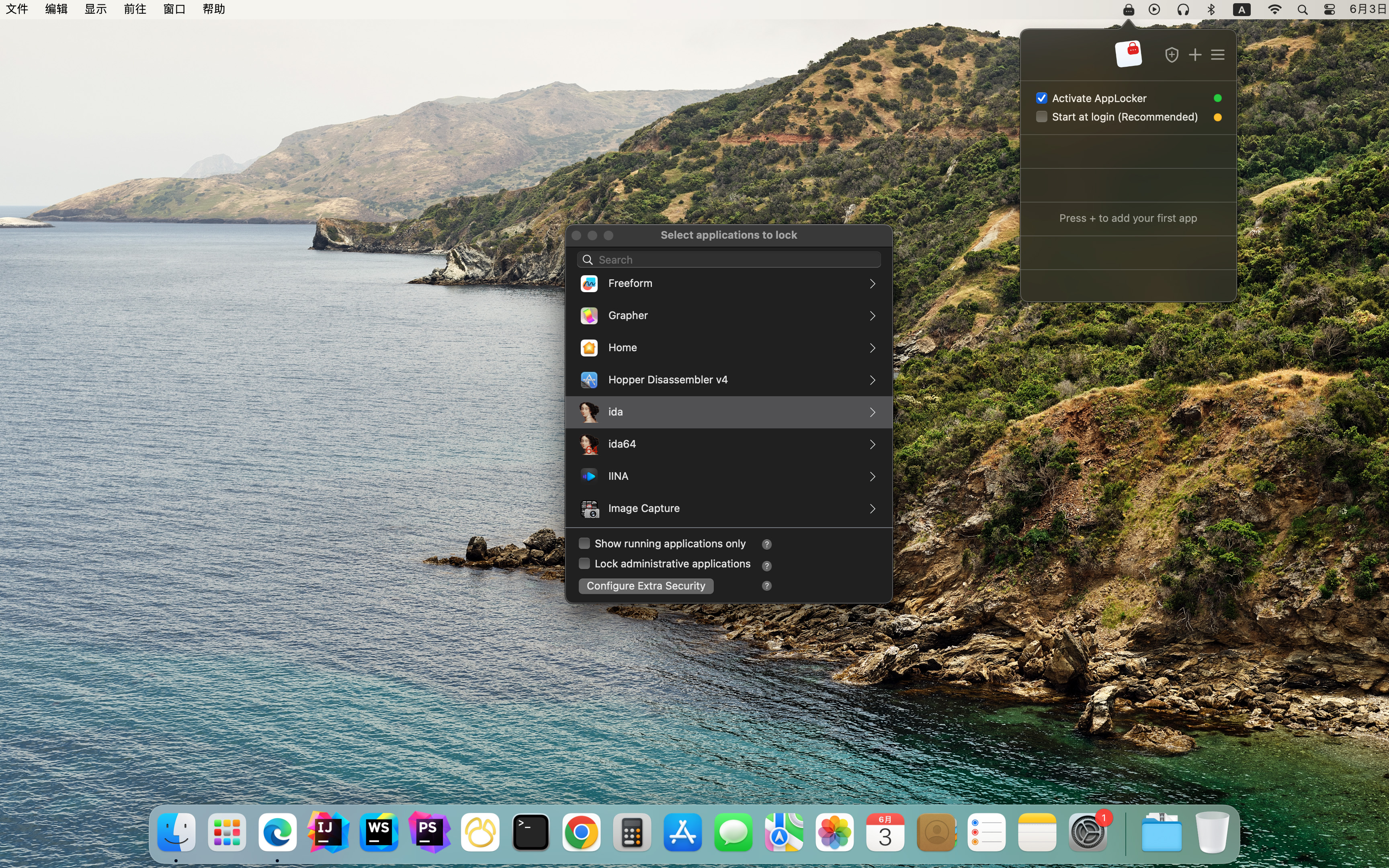
Task: Toggle the Activate AppLocker checkbox
Action: (1041, 98)
